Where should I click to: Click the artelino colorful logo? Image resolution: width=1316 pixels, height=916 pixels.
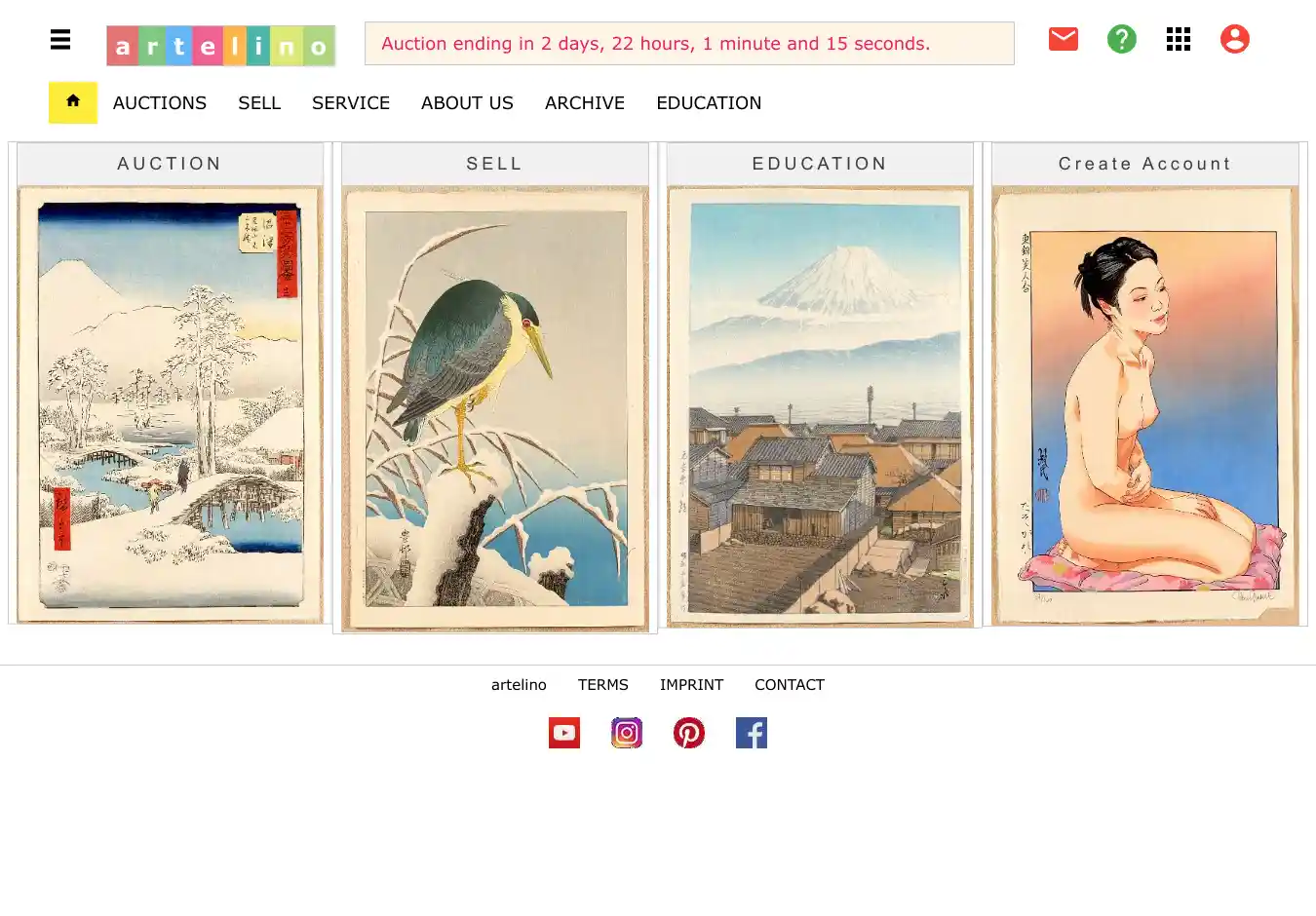click(221, 46)
